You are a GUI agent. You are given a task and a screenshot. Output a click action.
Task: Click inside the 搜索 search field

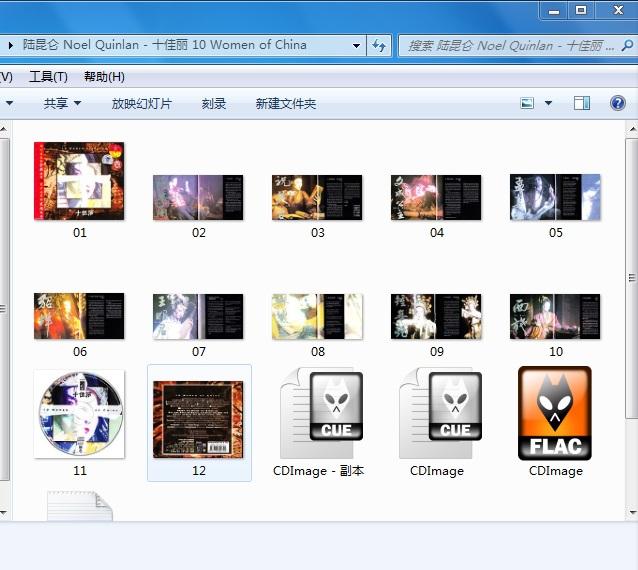pos(511,46)
